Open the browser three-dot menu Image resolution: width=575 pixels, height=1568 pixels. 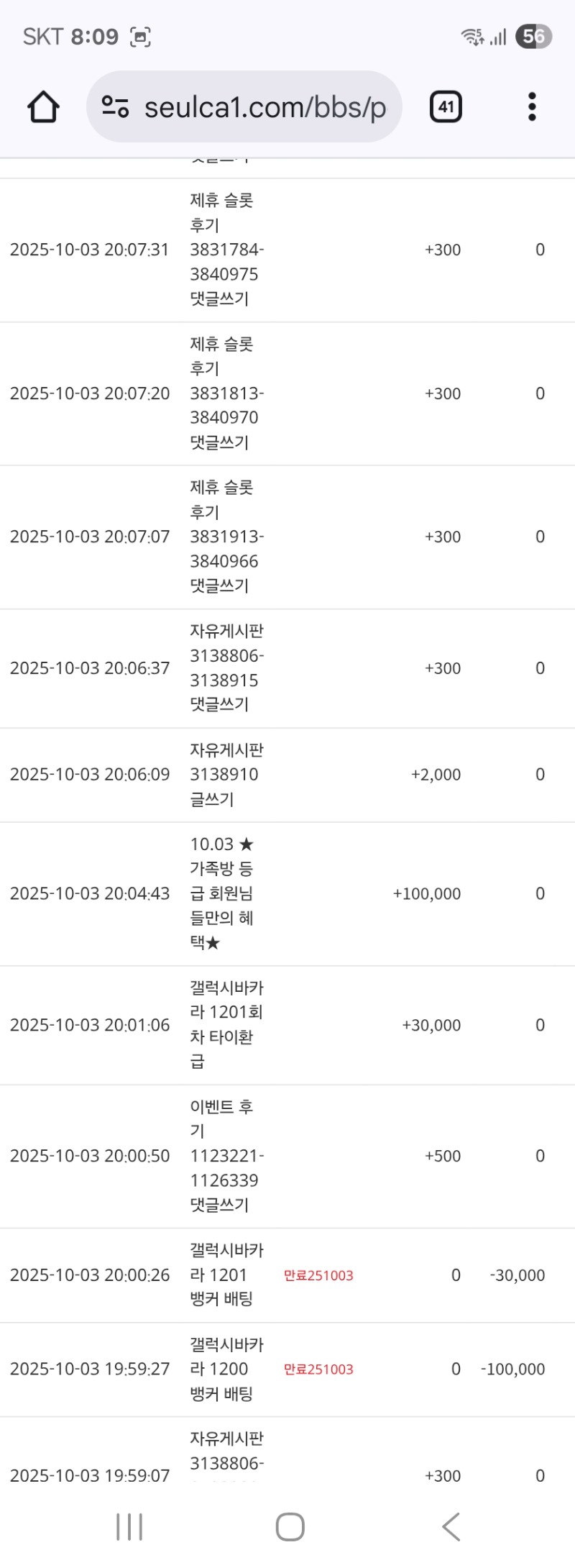(x=532, y=107)
